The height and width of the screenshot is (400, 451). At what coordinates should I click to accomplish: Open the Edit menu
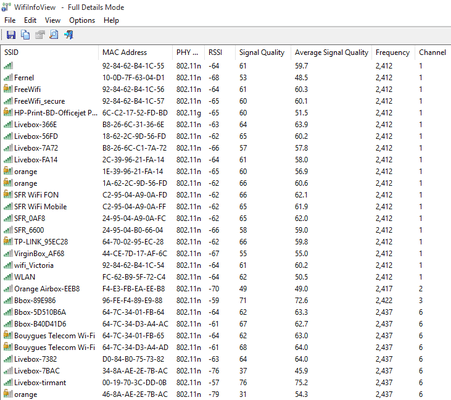click(x=30, y=20)
